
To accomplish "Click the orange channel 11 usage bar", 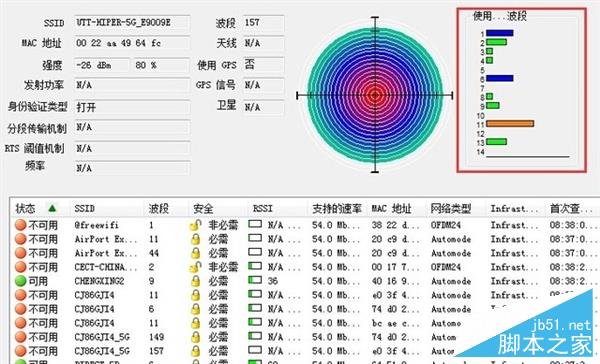I will (x=510, y=124).
